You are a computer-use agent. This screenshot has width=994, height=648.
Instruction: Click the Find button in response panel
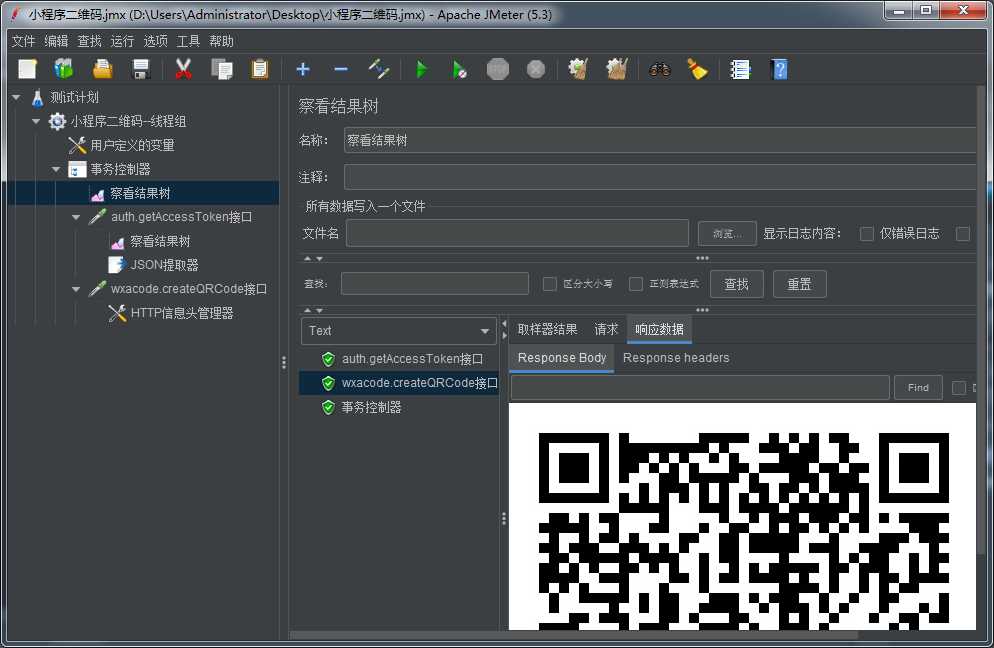[918, 387]
